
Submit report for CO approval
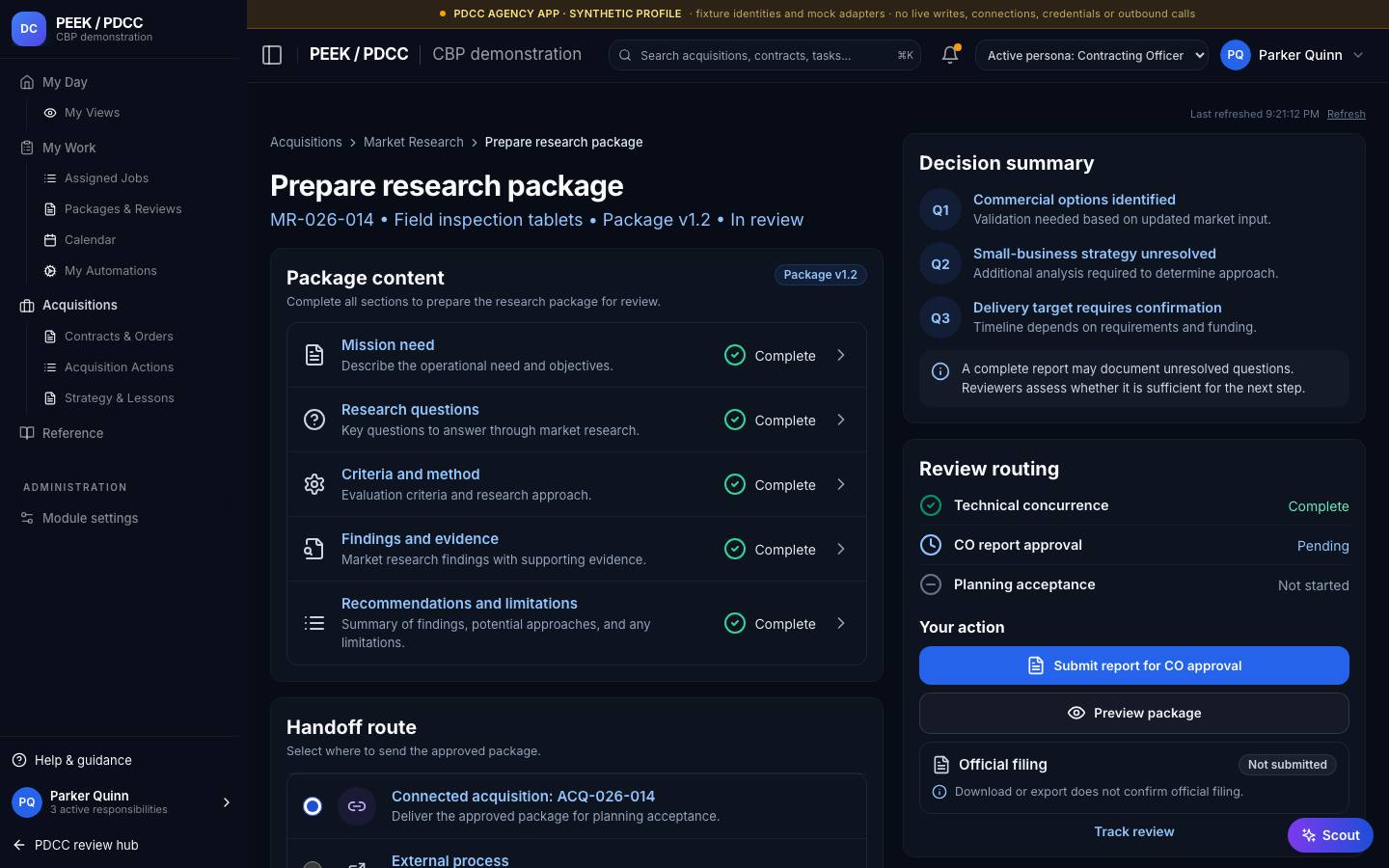(1134, 665)
